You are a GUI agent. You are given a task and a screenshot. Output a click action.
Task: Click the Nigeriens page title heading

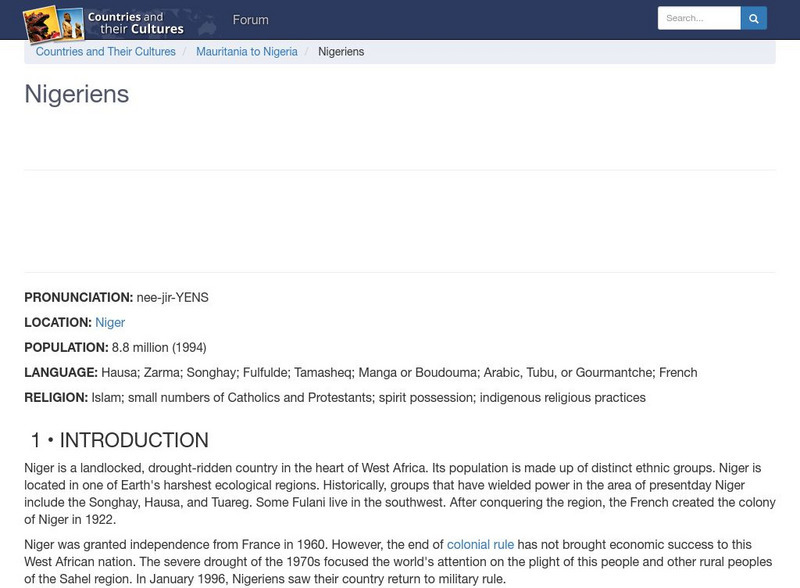click(x=77, y=94)
